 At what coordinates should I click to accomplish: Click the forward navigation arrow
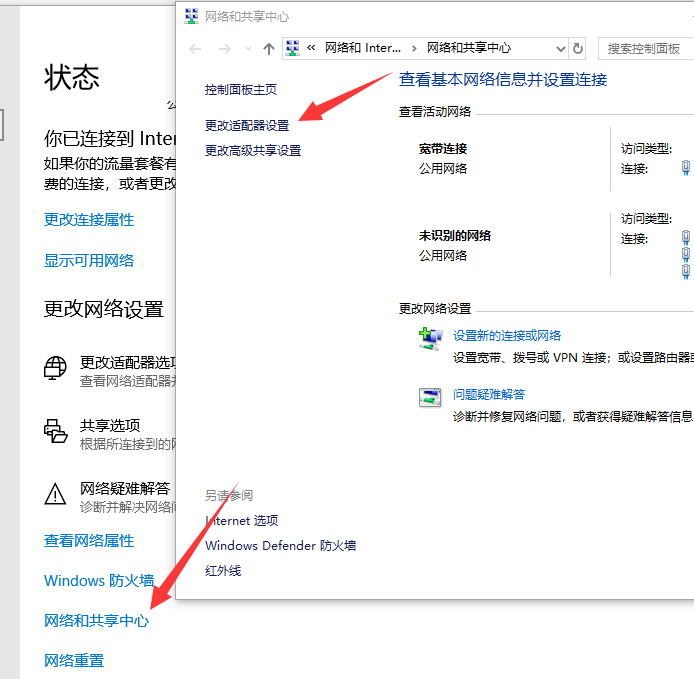tap(226, 48)
